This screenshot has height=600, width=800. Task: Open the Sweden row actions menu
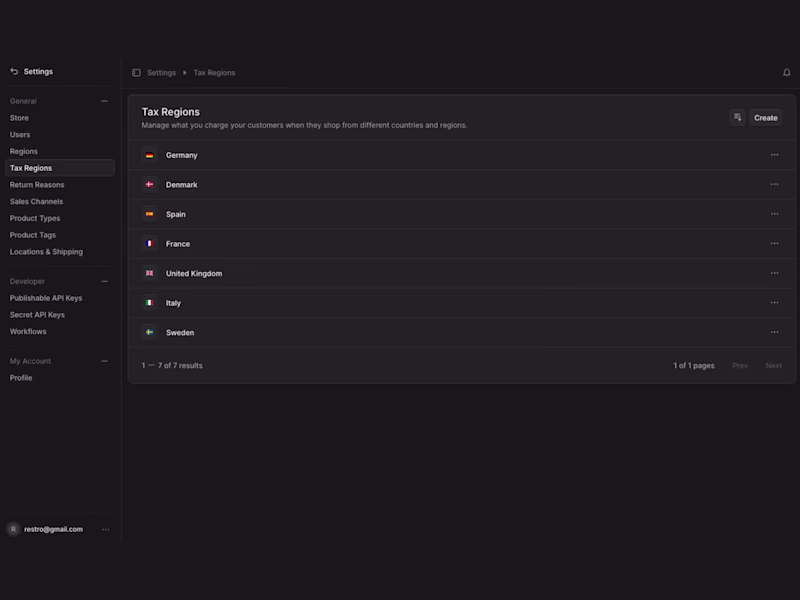[774, 332]
